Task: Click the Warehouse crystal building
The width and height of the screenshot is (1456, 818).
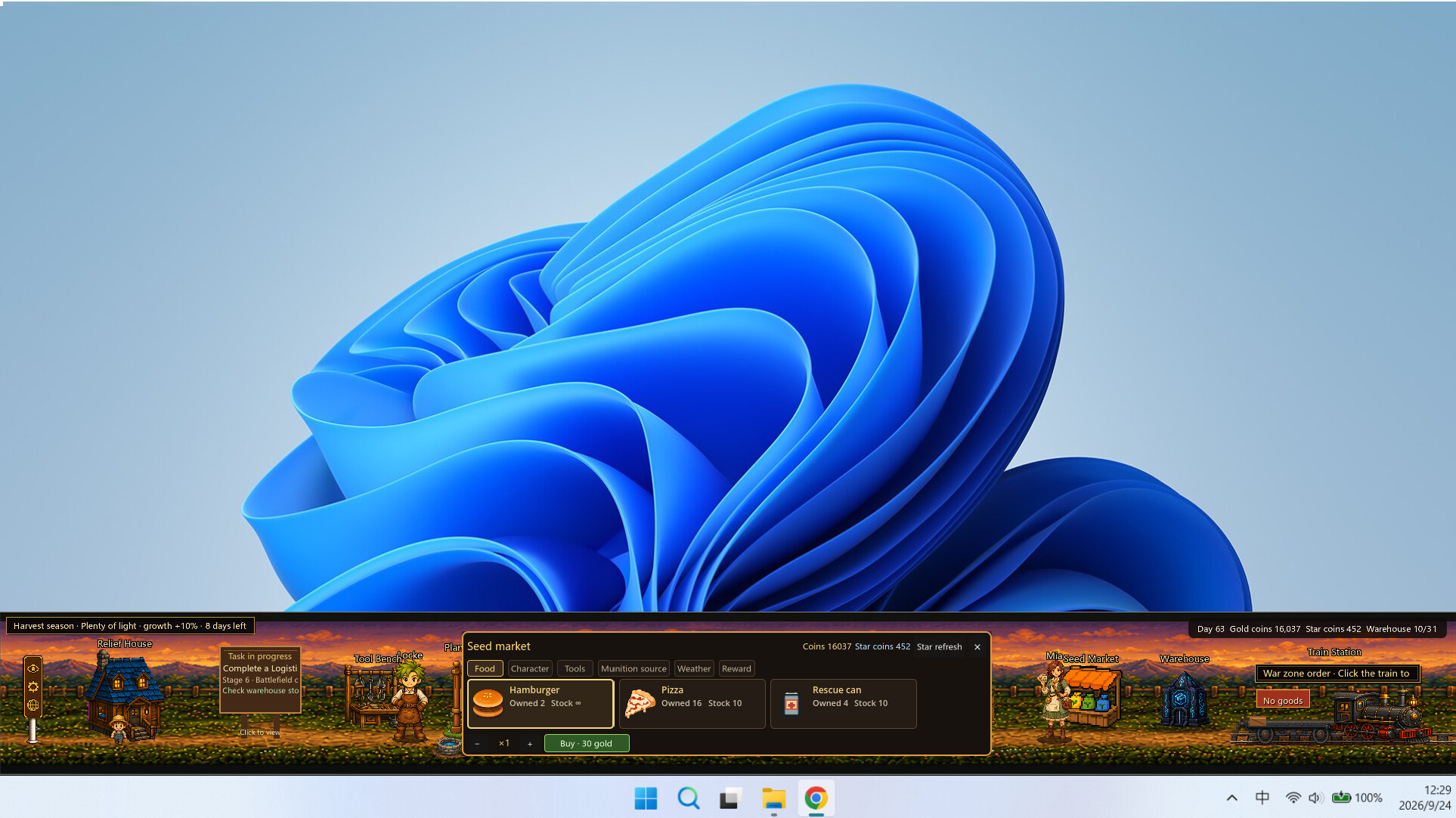Action: click(x=1182, y=698)
